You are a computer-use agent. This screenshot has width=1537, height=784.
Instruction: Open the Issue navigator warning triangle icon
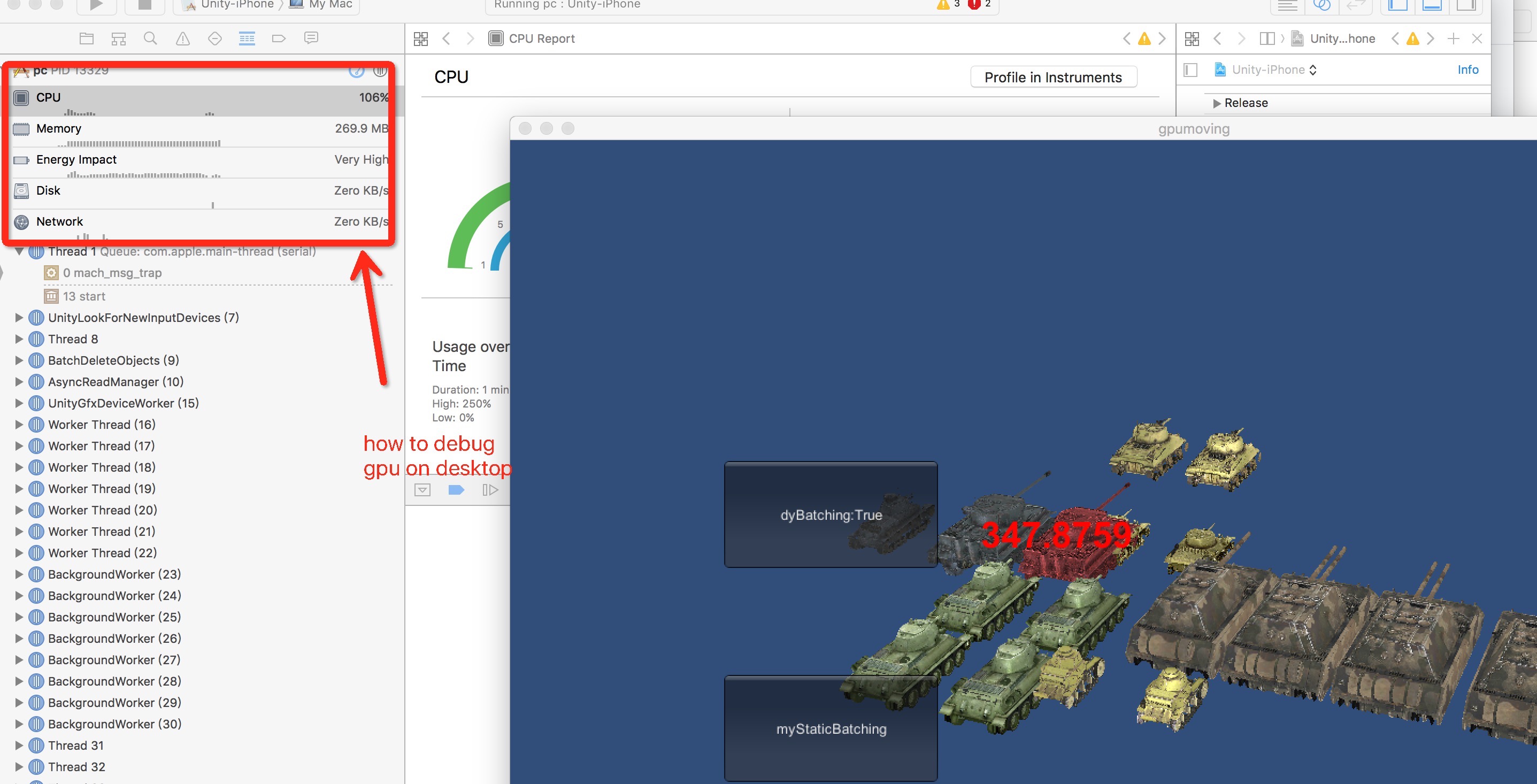pyautogui.click(x=182, y=39)
